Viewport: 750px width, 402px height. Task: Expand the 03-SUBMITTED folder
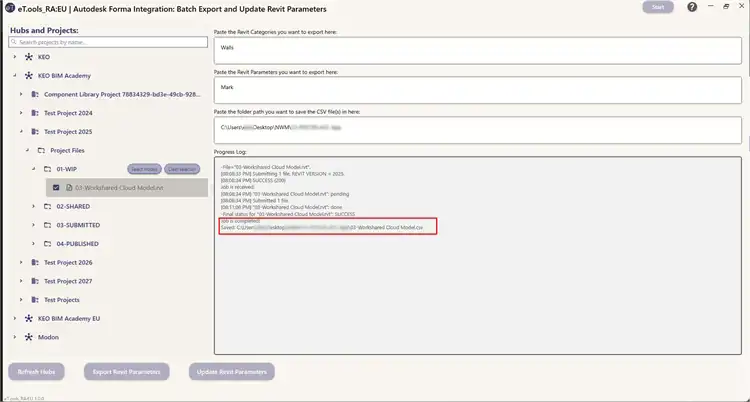pyautogui.click(x=33, y=225)
